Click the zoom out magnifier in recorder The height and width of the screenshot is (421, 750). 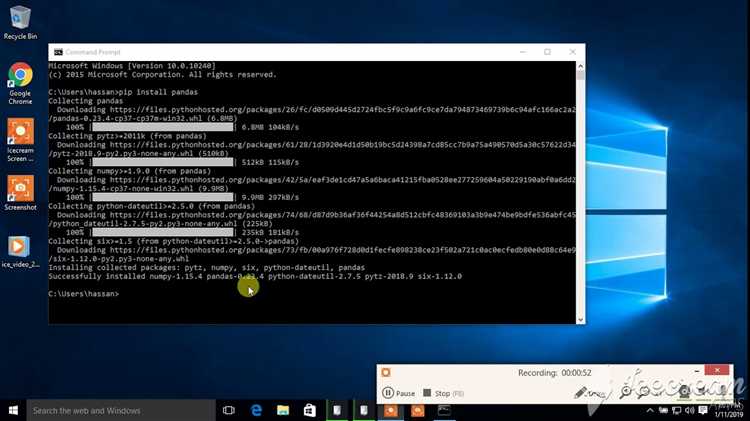[644, 392]
